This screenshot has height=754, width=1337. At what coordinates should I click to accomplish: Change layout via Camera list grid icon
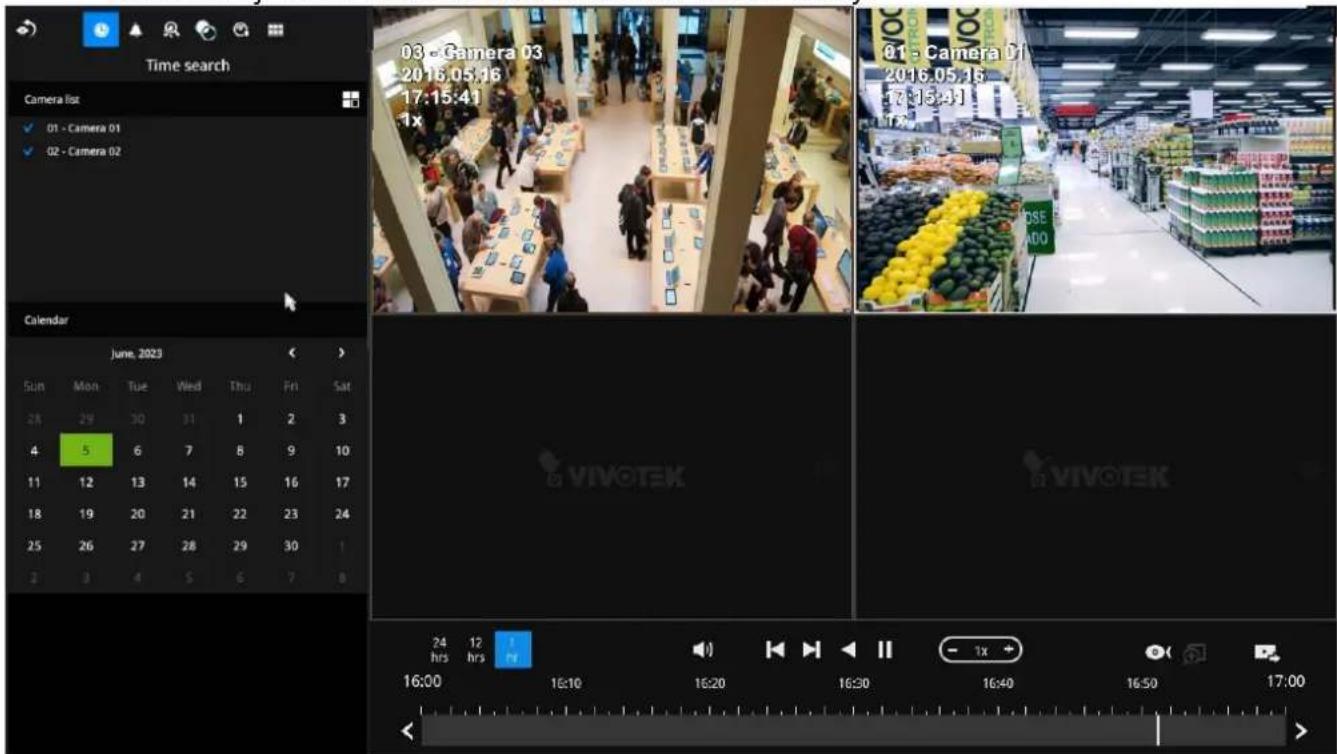point(350,100)
